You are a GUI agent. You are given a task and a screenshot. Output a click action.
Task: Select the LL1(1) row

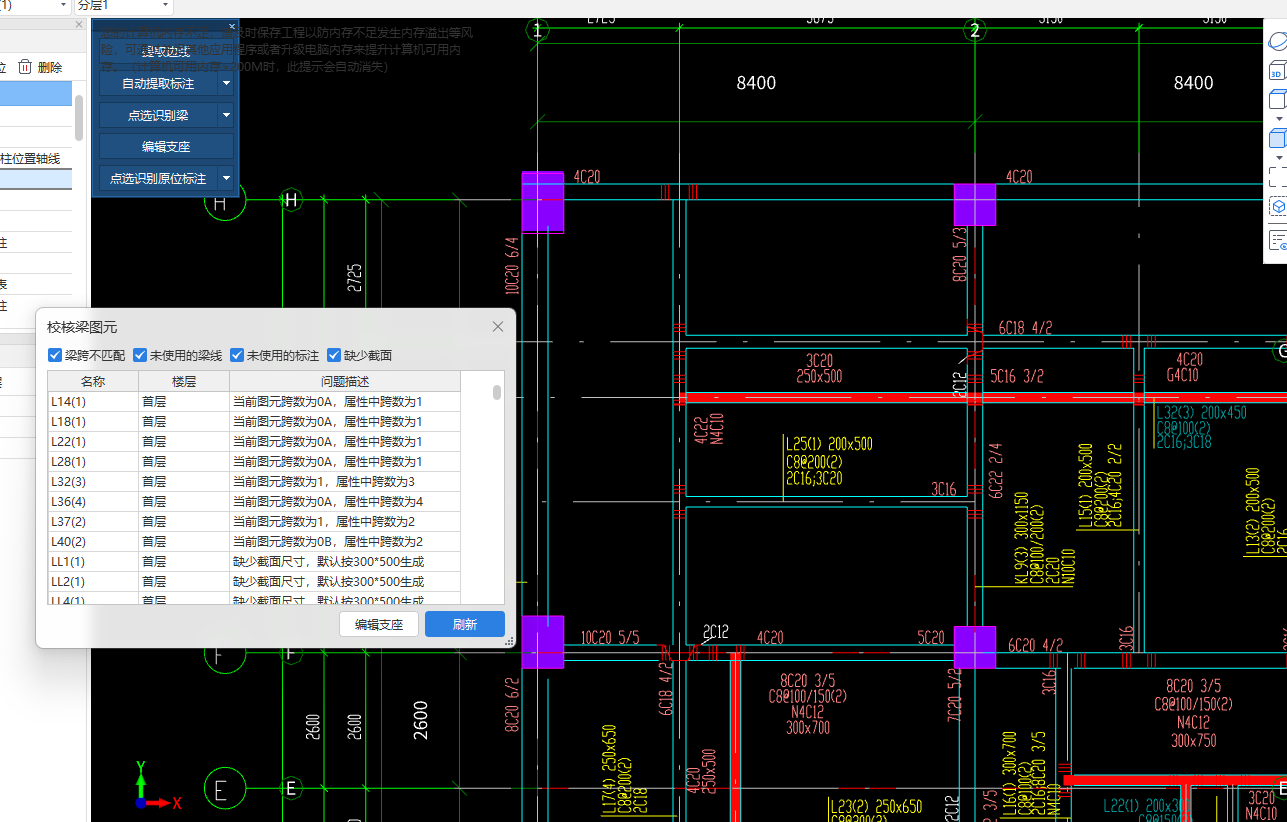pyautogui.click(x=254, y=561)
